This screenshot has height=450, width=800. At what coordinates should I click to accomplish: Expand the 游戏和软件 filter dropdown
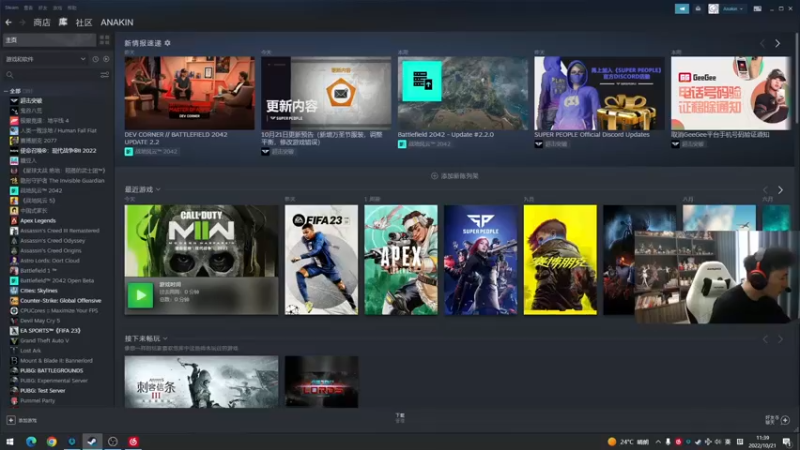coord(45,59)
